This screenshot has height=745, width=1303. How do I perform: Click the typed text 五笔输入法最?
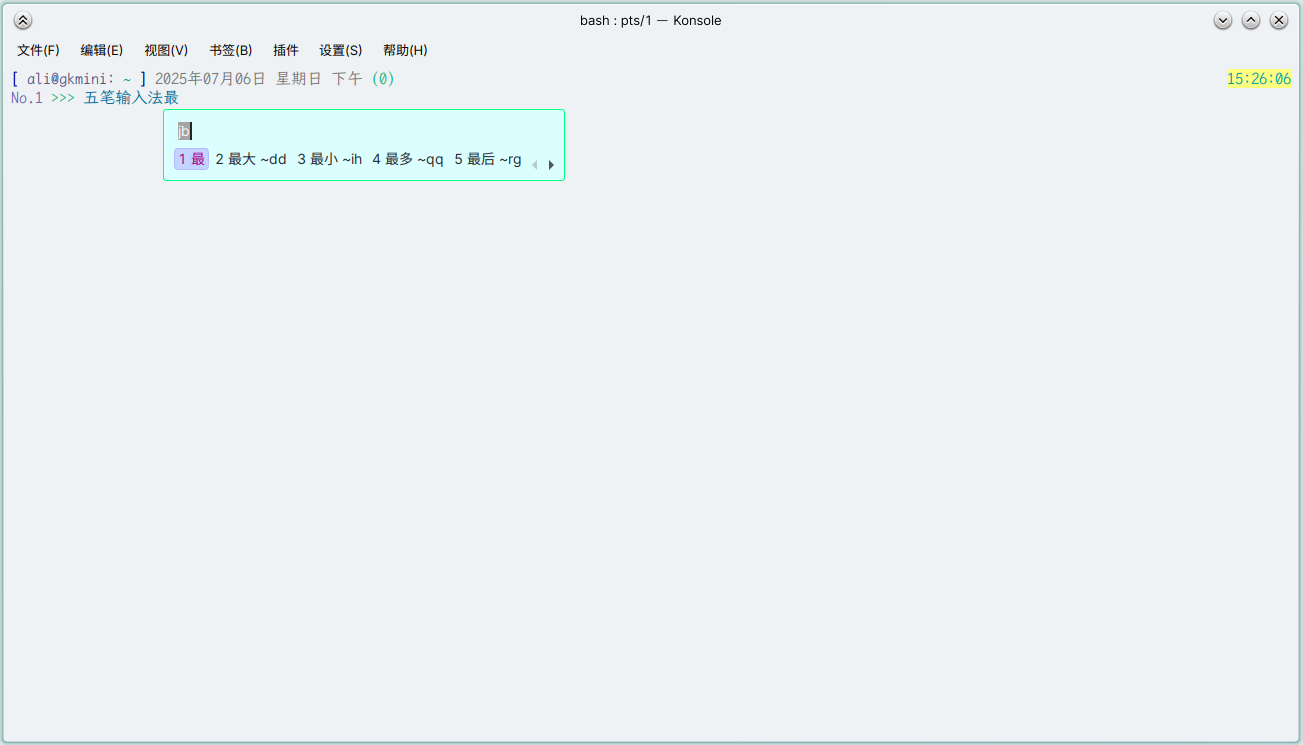tap(131, 98)
